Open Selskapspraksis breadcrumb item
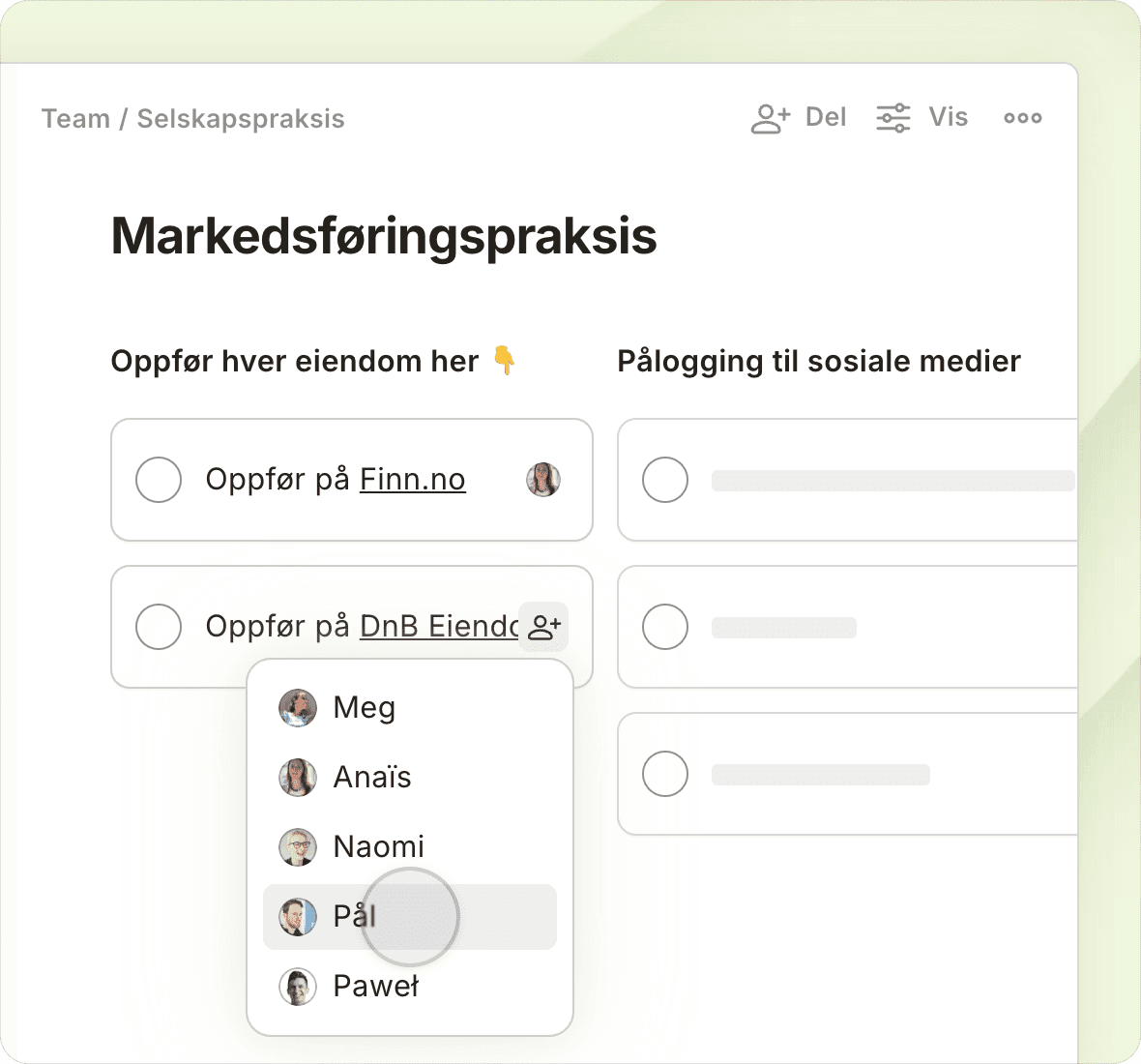The width and height of the screenshot is (1141, 1064). 241,119
